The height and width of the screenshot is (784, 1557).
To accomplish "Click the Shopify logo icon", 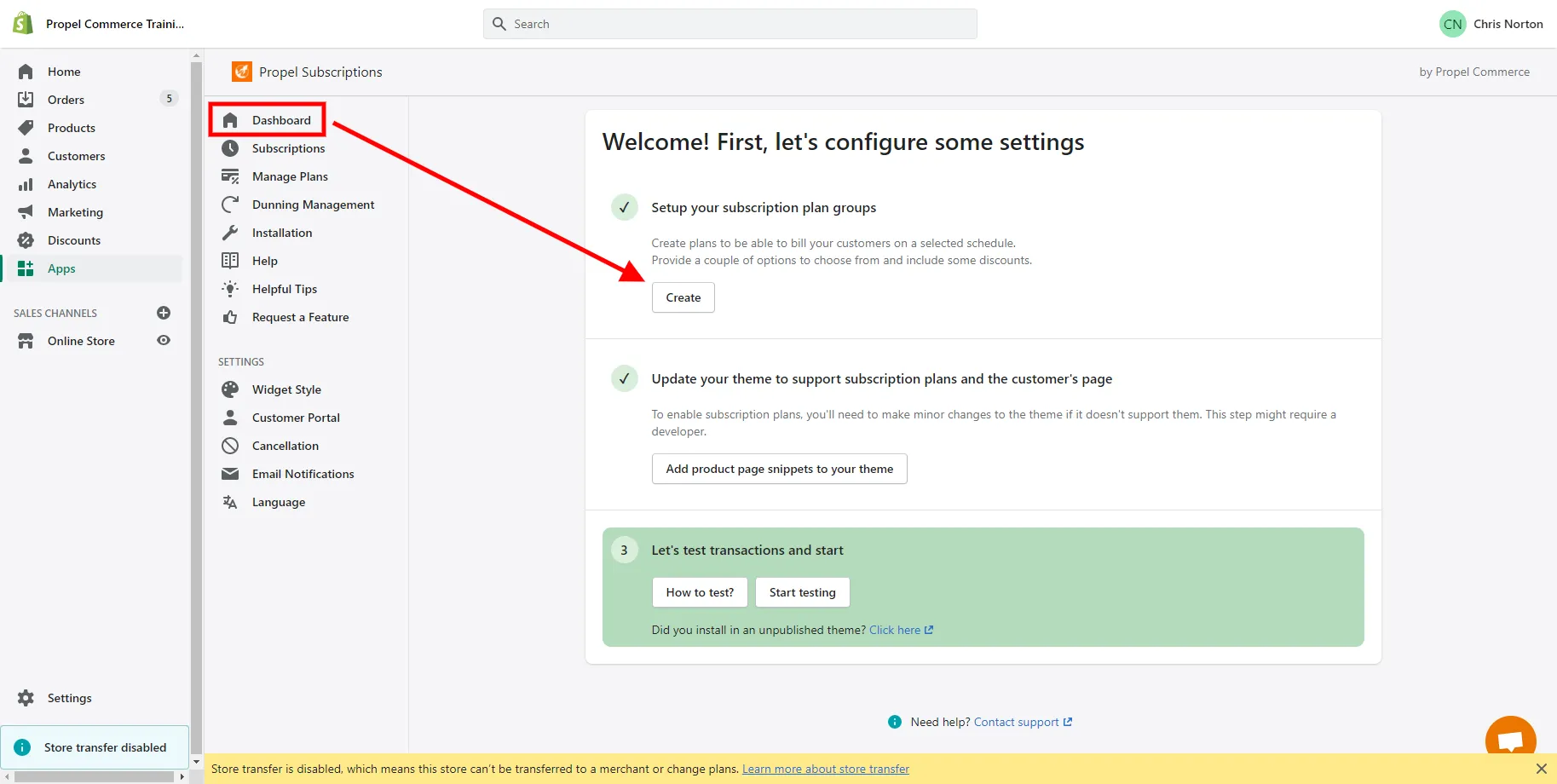I will tap(23, 23).
